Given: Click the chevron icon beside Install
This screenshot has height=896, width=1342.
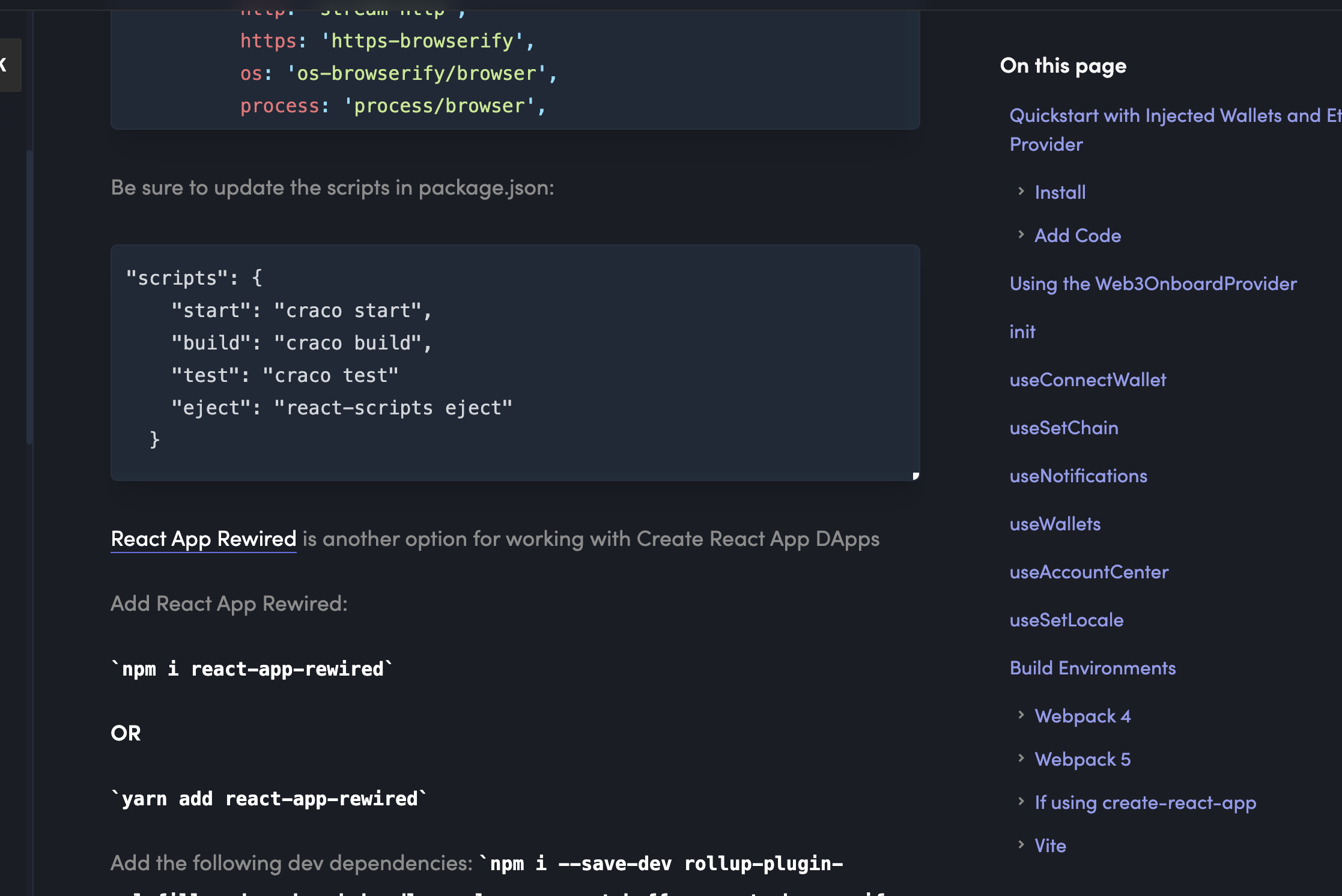Looking at the screenshot, I should tap(1021, 192).
